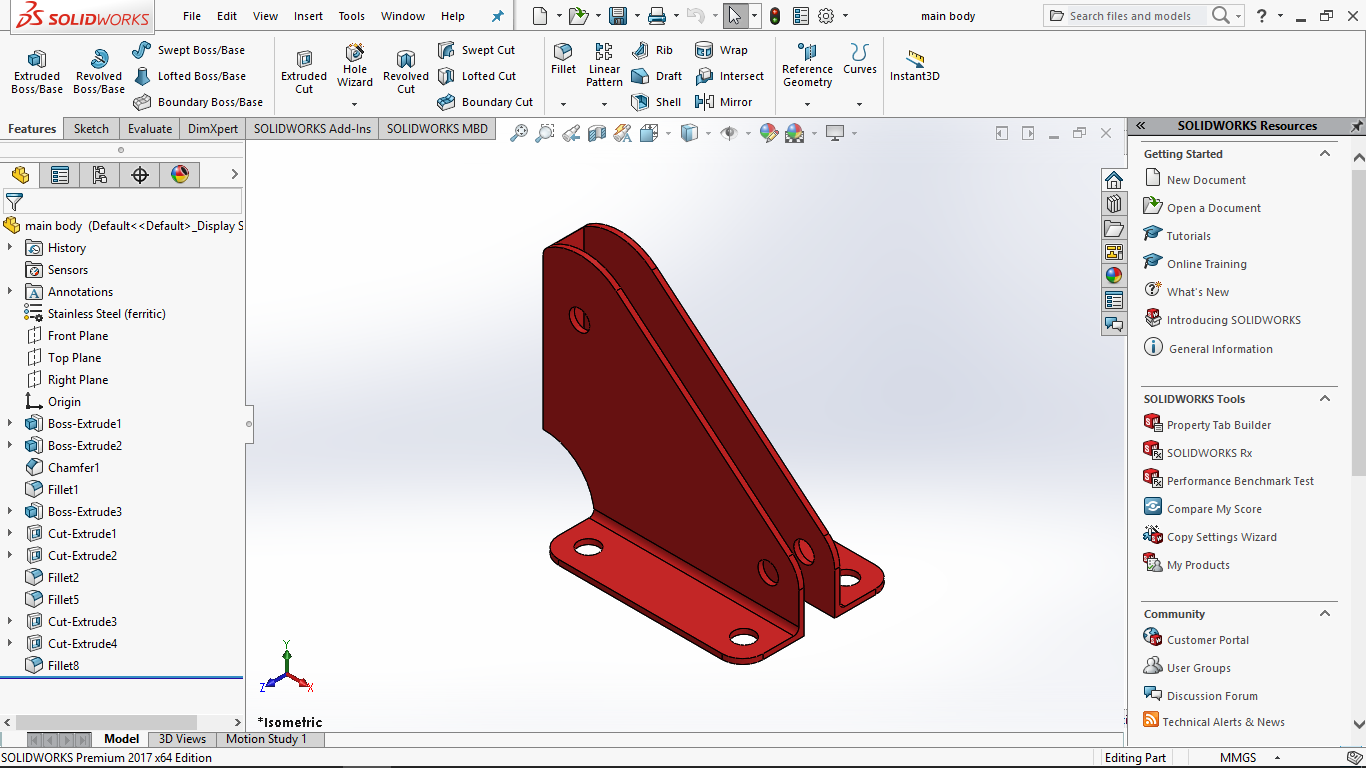Open the FeatureManager design tree tab
The height and width of the screenshot is (768, 1366).
(x=20, y=175)
